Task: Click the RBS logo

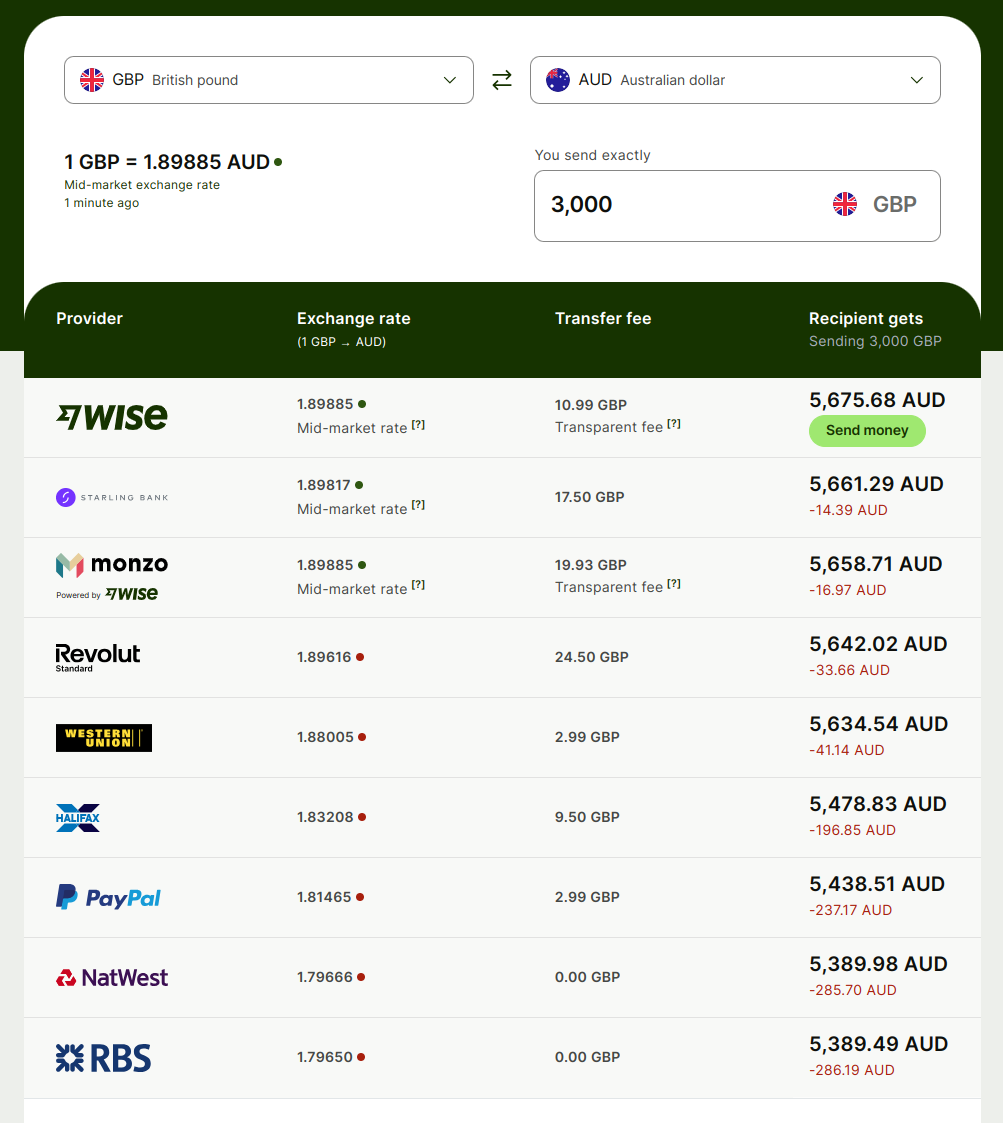Action: point(104,1058)
